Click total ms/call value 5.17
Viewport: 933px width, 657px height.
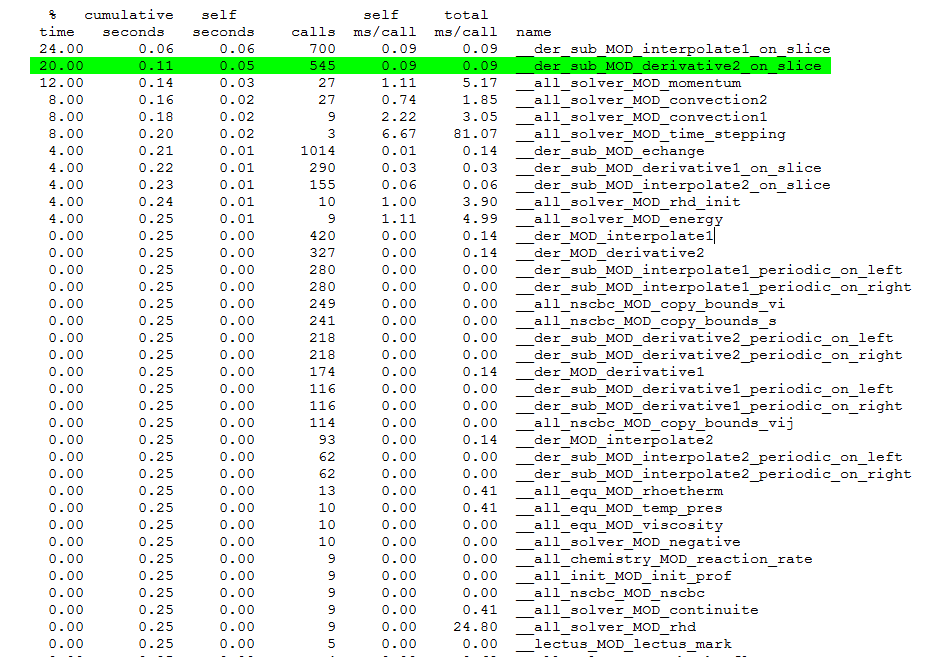point(480,83)
